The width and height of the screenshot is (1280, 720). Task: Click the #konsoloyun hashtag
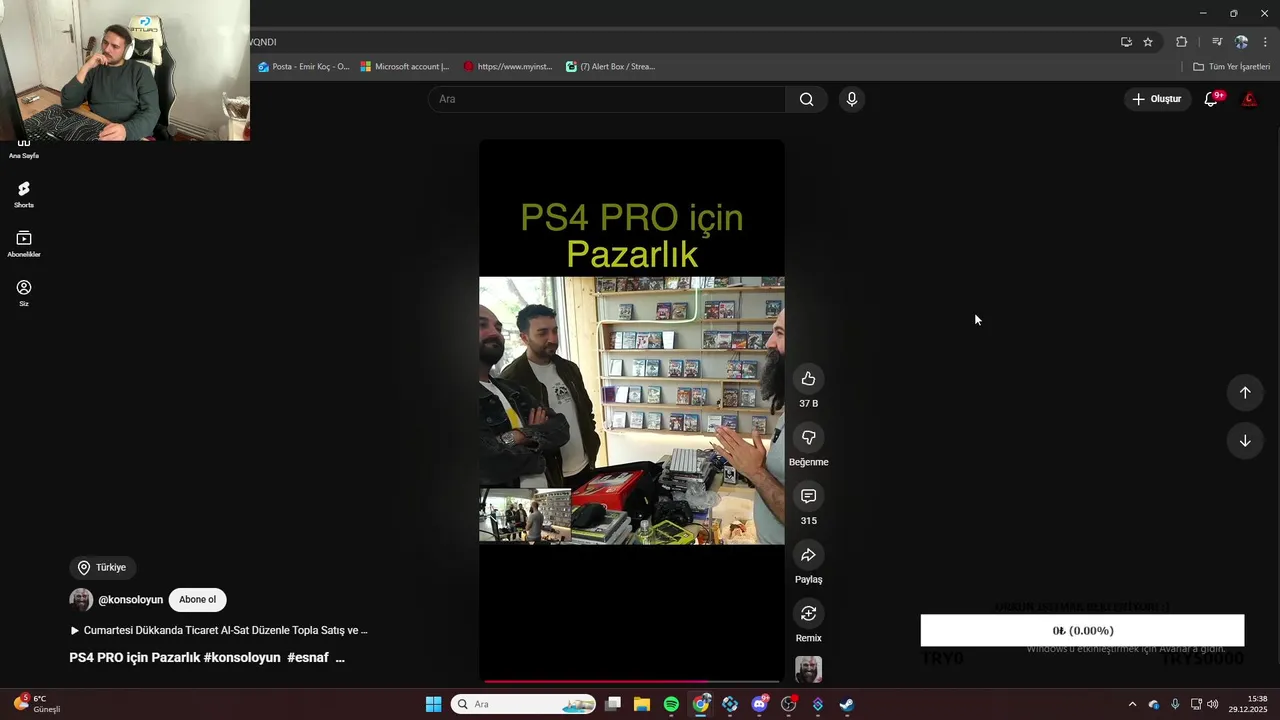click(242, 658)
